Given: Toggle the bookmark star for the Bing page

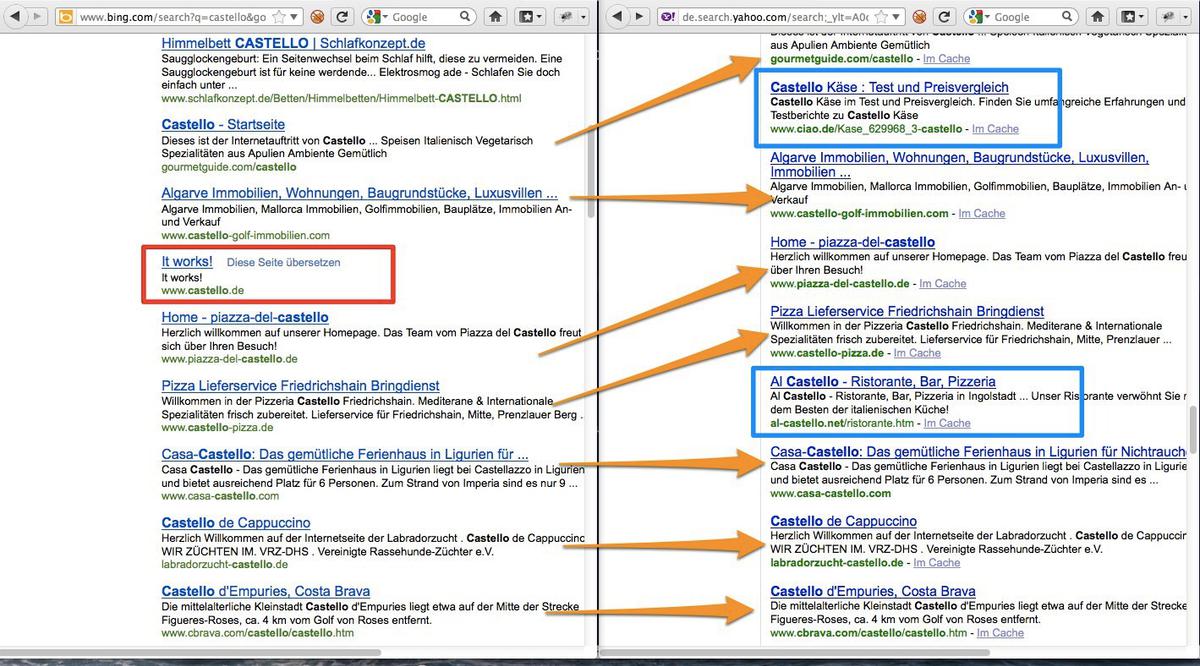Looking at the screenshot, I should tap(277, 16).
